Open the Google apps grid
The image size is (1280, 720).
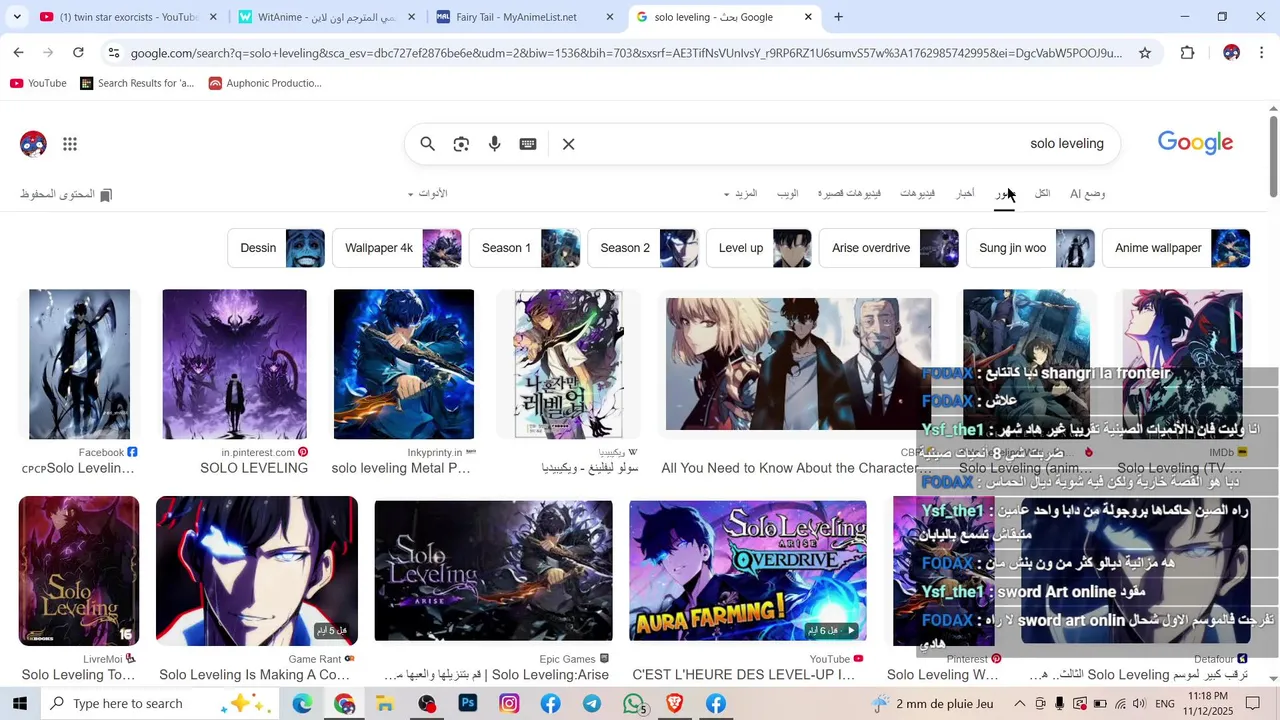(x=70, y=144)
